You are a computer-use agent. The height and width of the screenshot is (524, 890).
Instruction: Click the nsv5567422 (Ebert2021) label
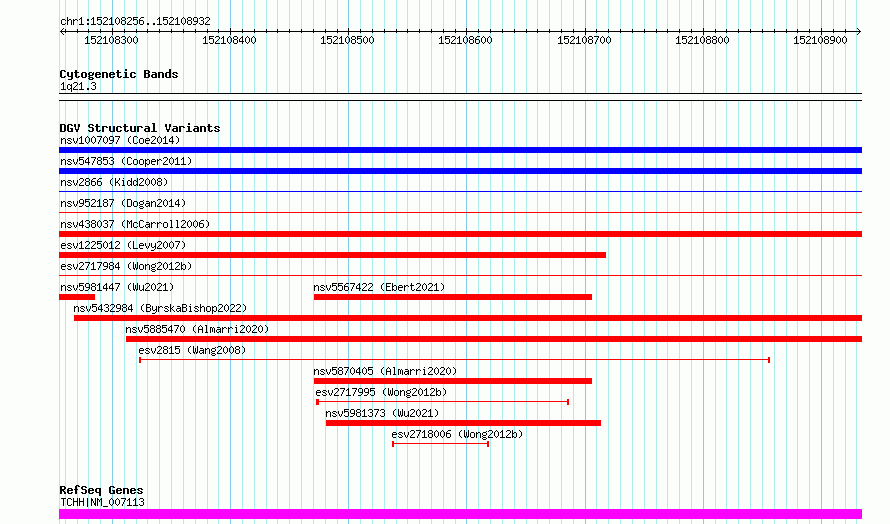(x=379, y=287)
